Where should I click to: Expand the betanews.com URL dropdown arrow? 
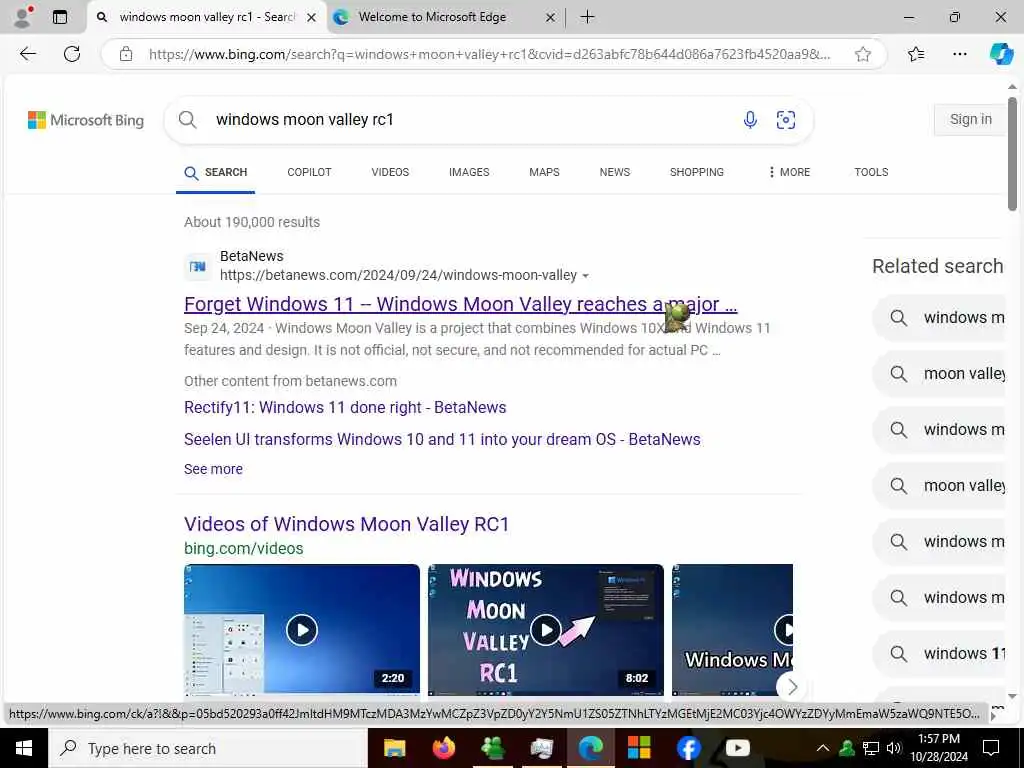coord(585,276)
